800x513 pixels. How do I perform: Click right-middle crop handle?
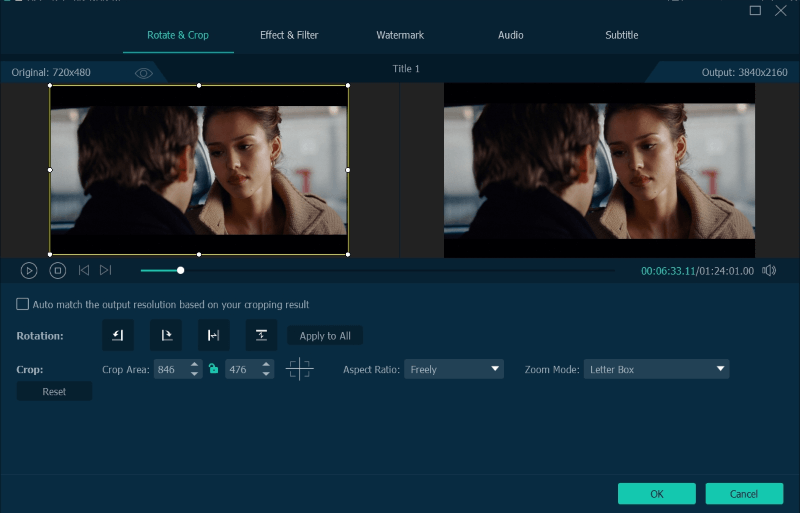[348, 170]
